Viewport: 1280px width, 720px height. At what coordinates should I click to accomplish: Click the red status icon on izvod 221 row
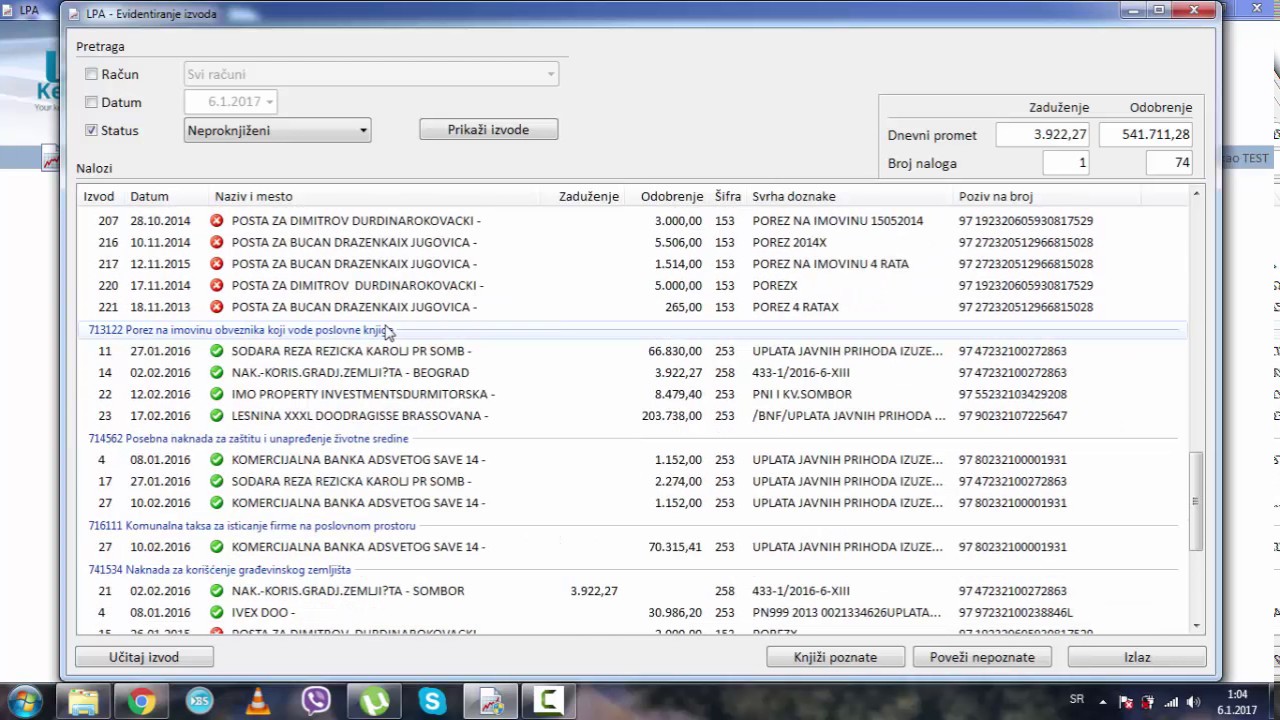coord(216,307)
